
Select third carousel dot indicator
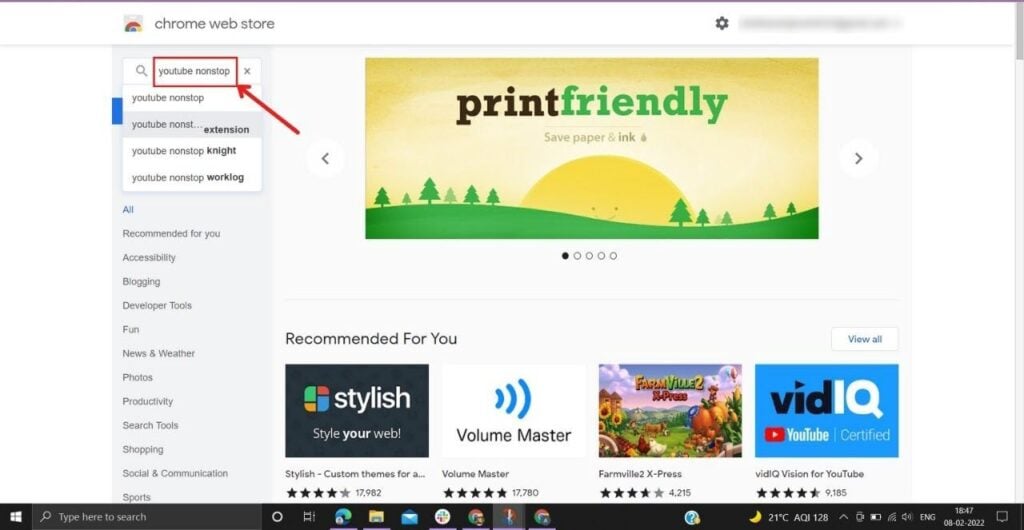click(x=589, y=256)
